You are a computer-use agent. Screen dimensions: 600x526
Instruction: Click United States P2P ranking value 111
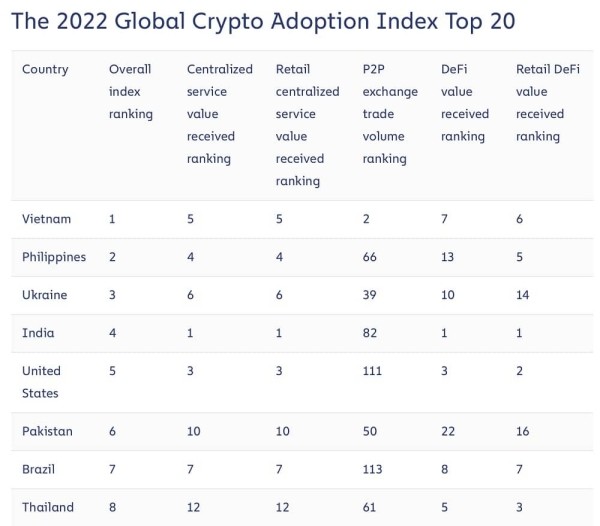(x=374, y=371)
